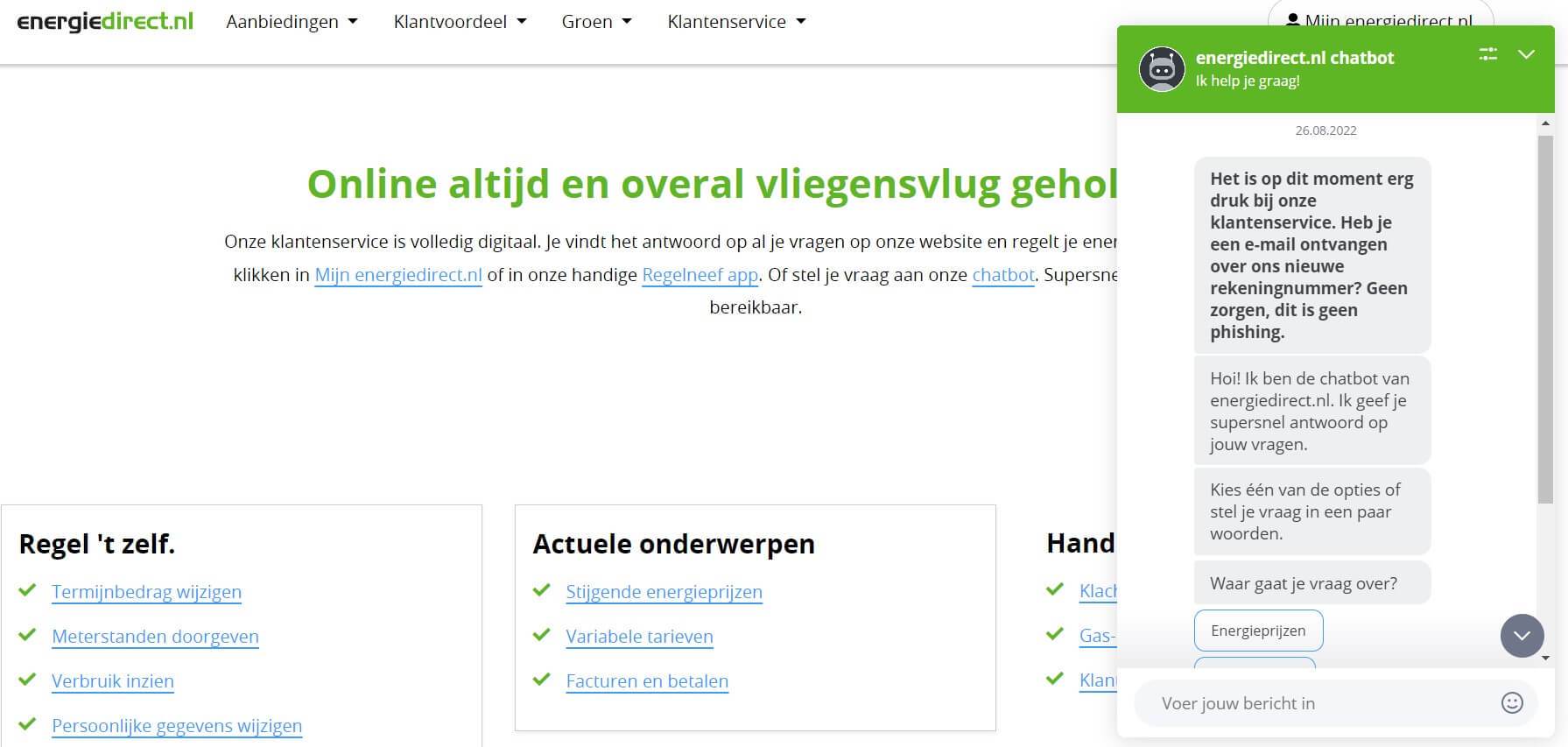Open the Groen dropdown menu

pyautogui.click(x=596, y=22)
